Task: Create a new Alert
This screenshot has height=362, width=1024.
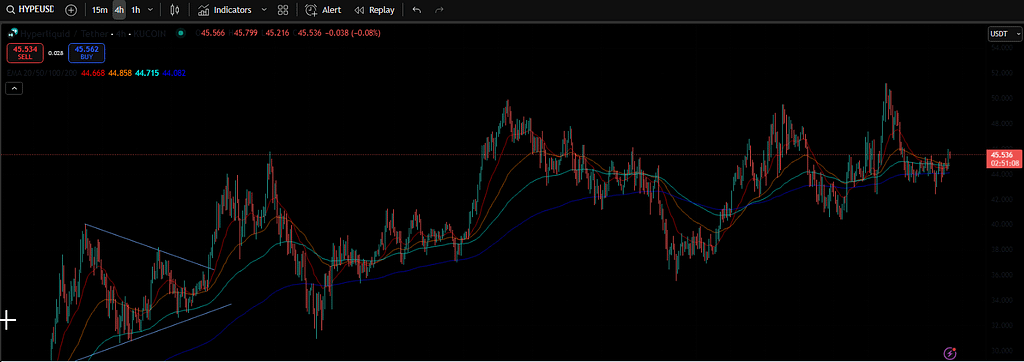Action: coord(323,10)
